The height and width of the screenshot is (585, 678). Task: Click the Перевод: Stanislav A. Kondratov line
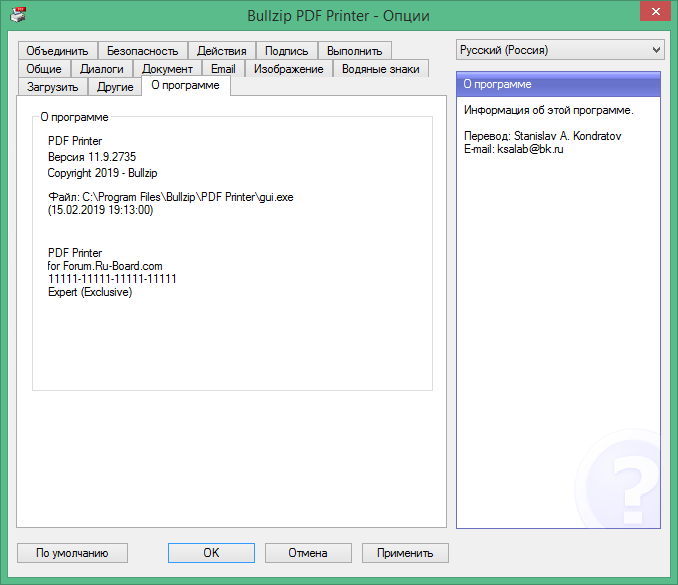(543, 136)
